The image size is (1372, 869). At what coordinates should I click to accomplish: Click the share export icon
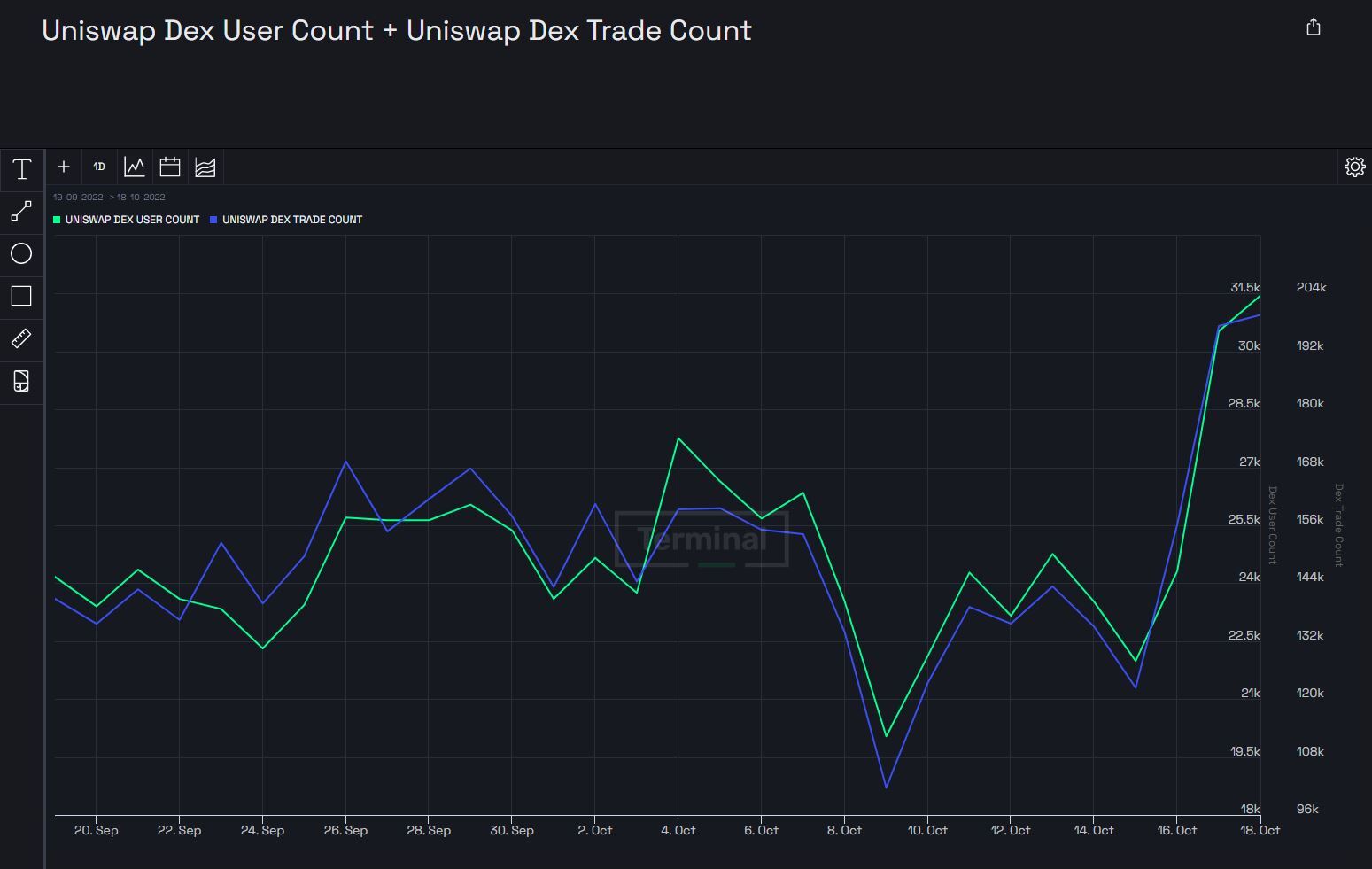(1314, 27)
